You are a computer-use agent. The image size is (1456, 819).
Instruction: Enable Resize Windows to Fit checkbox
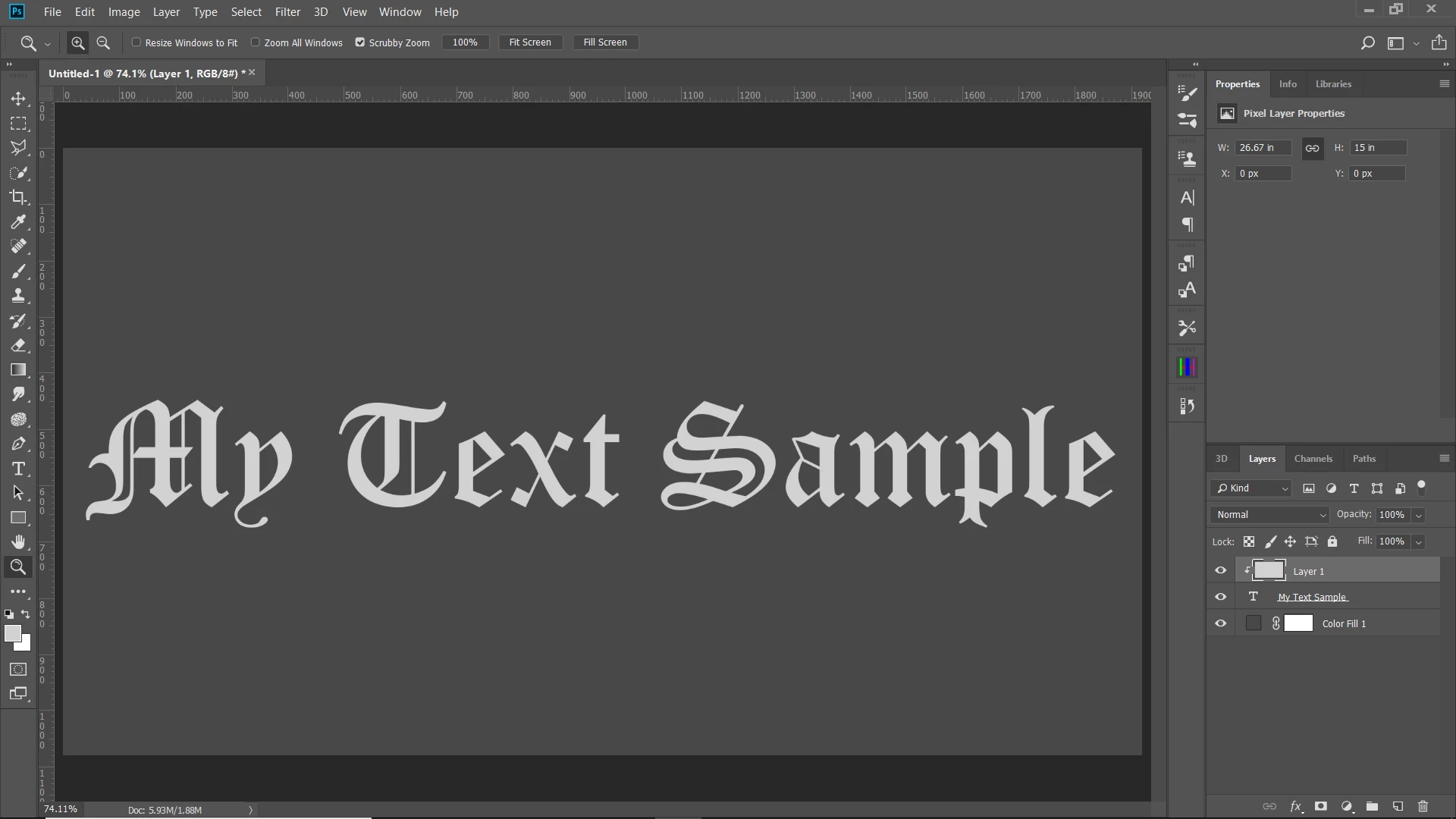136,42
